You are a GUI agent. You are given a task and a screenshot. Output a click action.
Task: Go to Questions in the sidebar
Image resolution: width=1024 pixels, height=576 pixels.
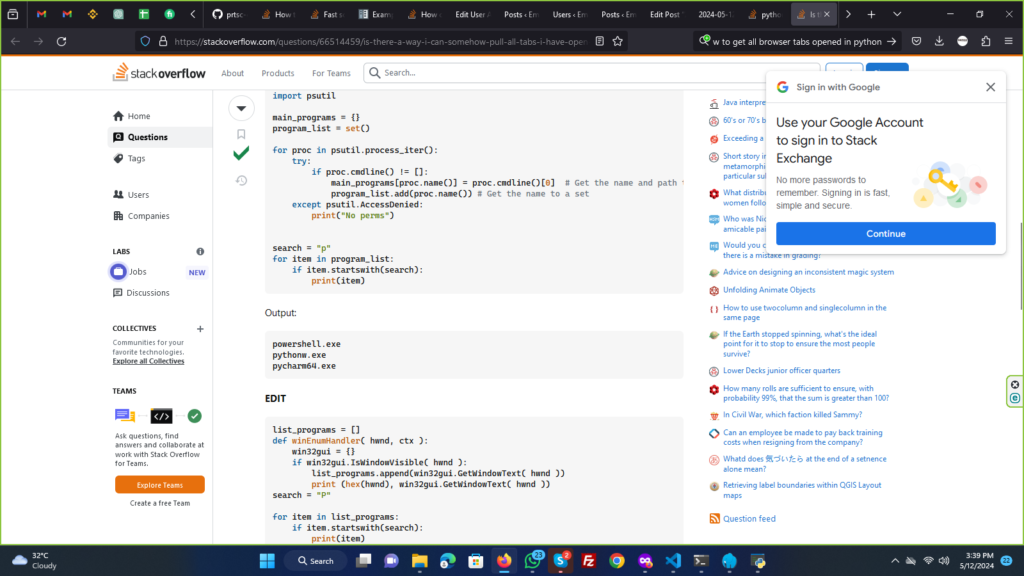point(148,137)
